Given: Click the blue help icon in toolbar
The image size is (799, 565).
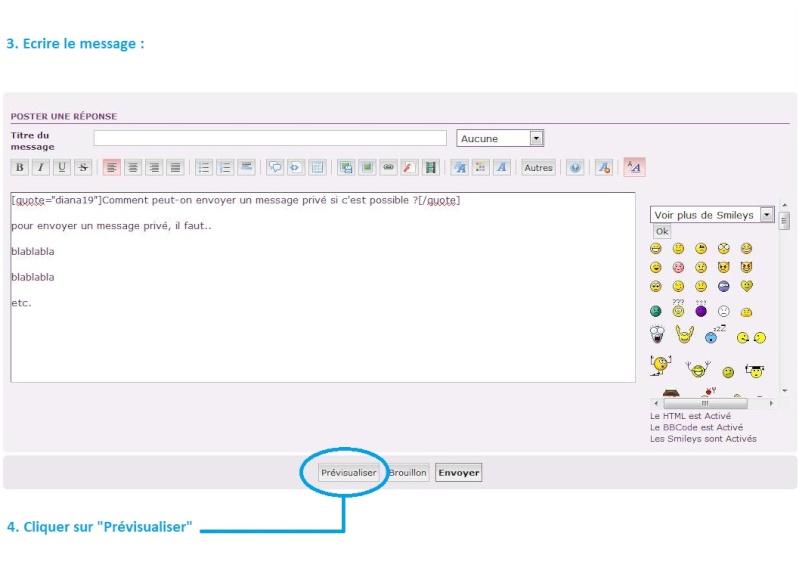Looking at the screenshot, I should 575,167.
